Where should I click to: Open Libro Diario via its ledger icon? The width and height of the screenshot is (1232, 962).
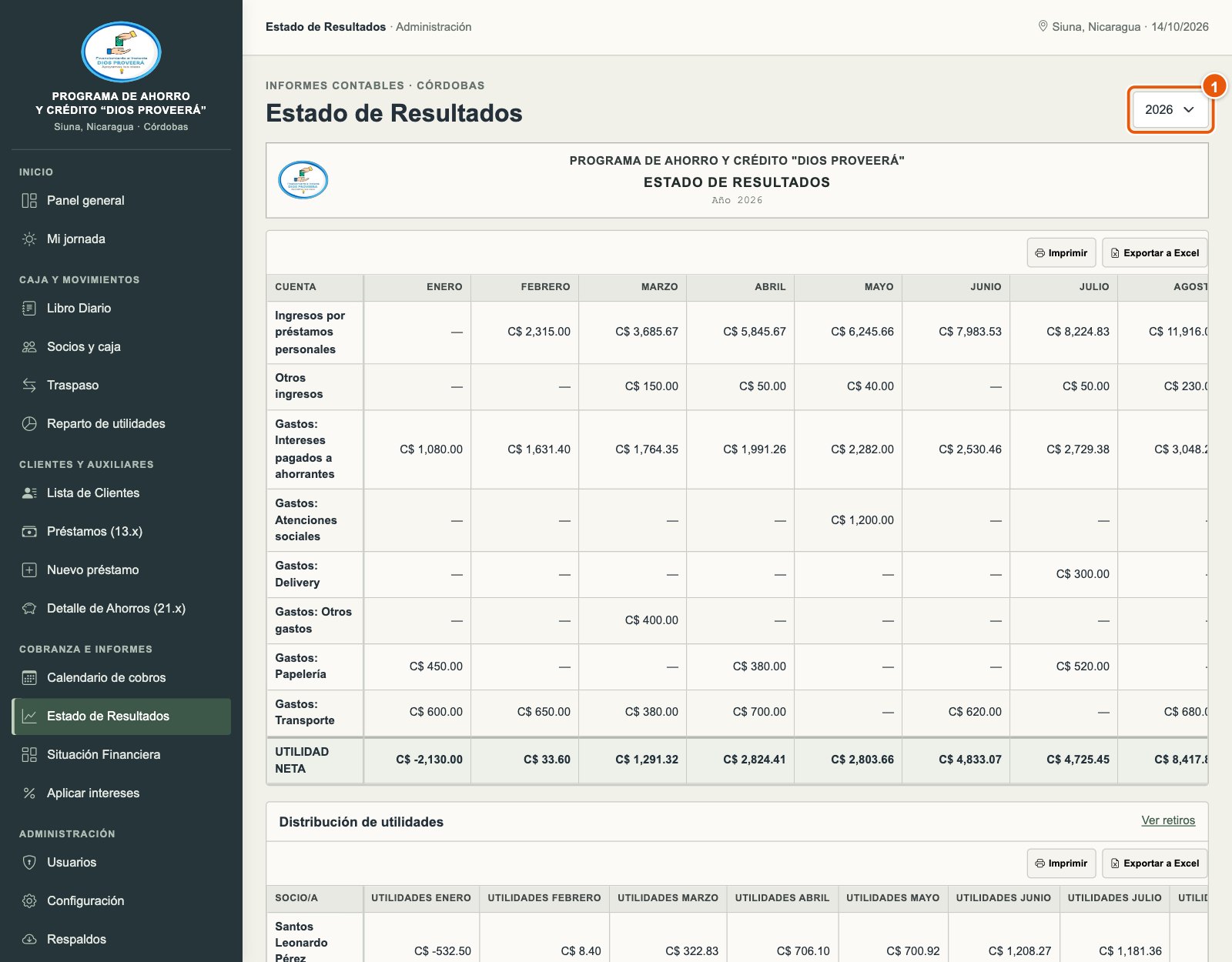[x=29, y=309]
